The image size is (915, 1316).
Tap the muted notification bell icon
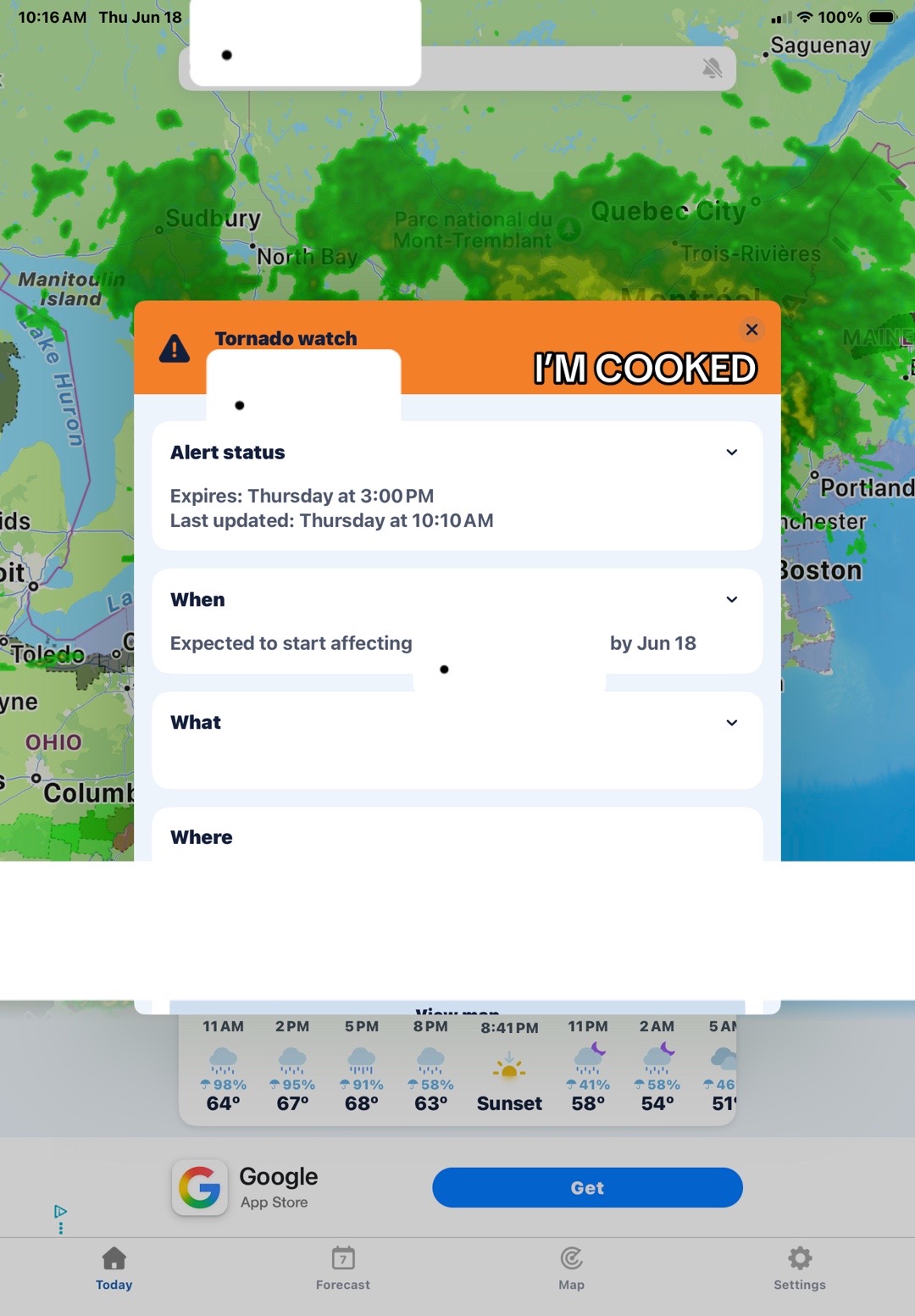(713, 68)
